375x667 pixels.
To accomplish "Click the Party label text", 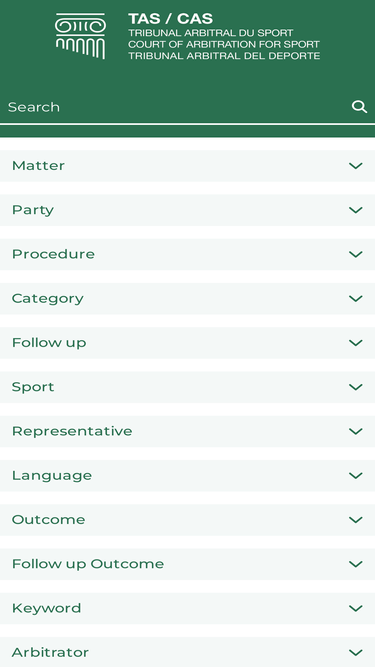I will 33,210.
